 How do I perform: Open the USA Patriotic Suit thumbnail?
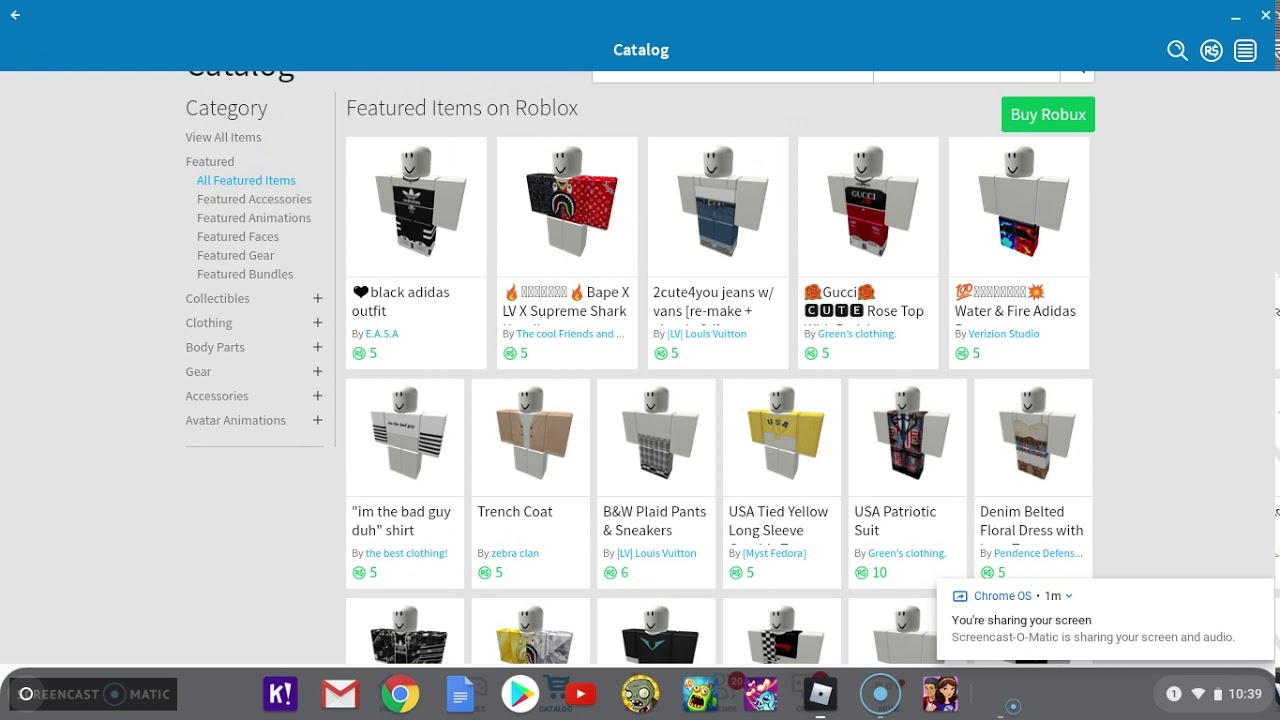coord(907,437)
